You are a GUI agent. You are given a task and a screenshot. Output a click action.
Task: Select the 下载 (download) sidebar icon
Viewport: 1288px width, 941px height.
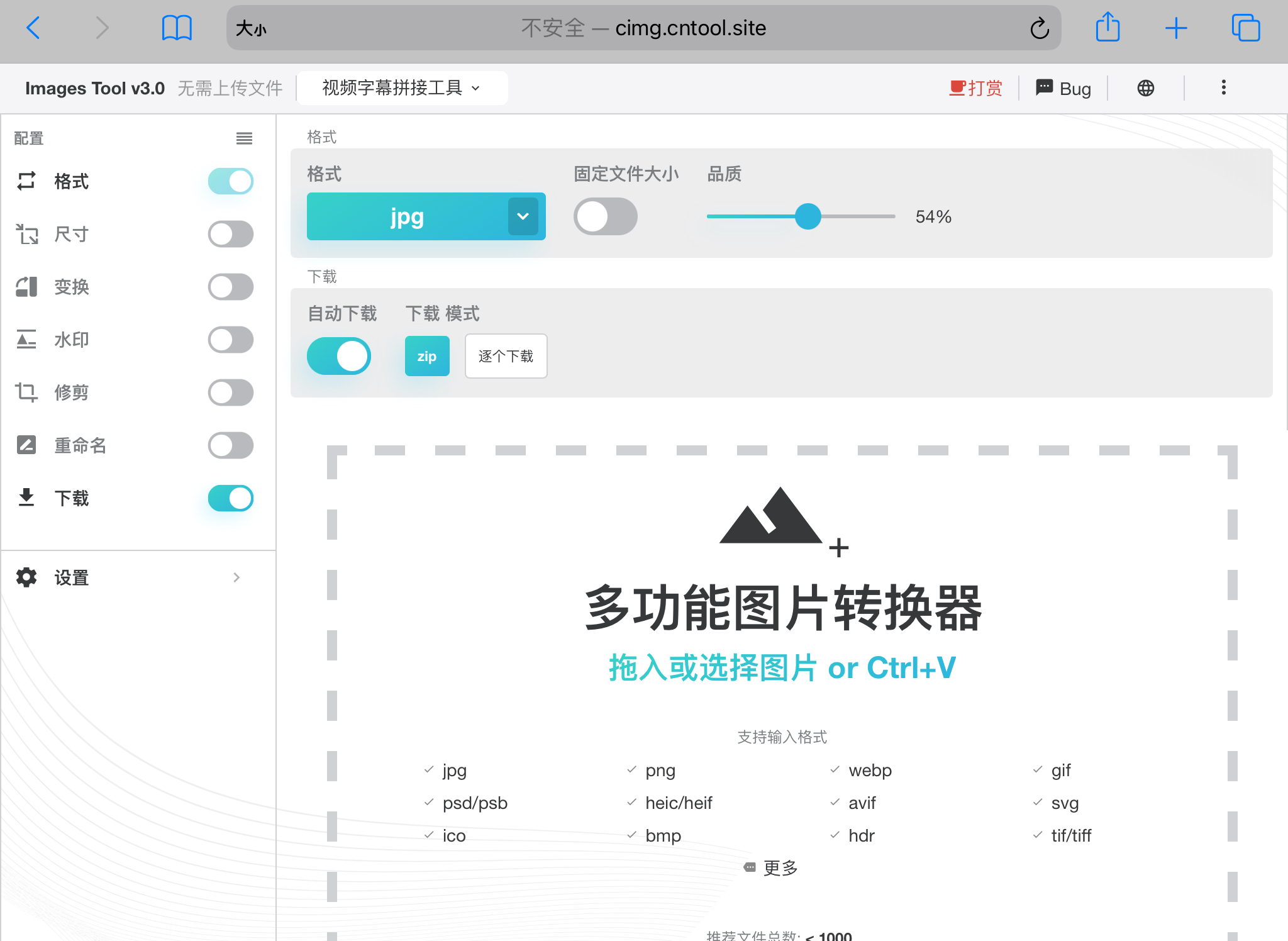[26, 498]
